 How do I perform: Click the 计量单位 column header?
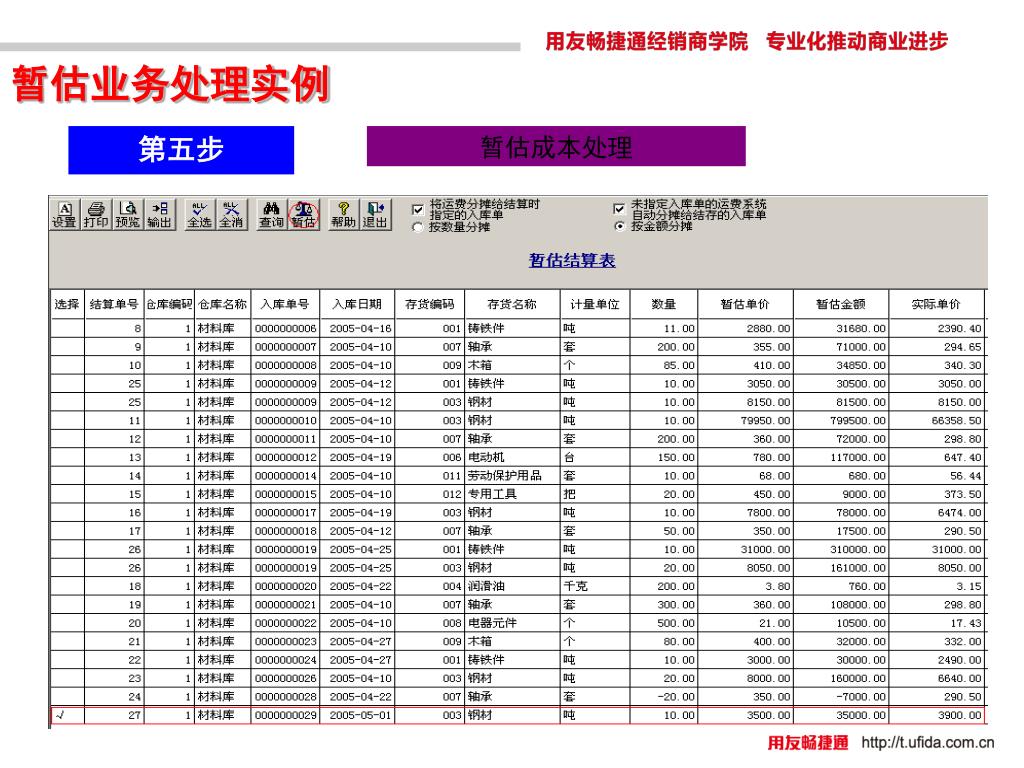[594, 304]
